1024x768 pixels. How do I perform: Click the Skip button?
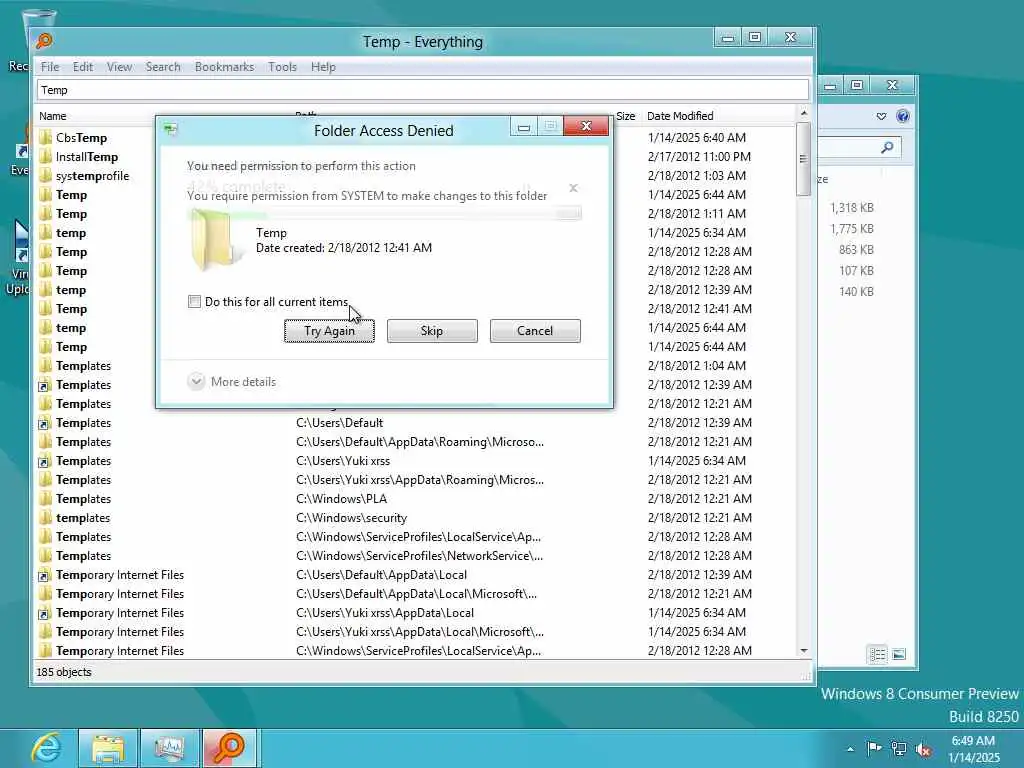(x=432, y=331)
